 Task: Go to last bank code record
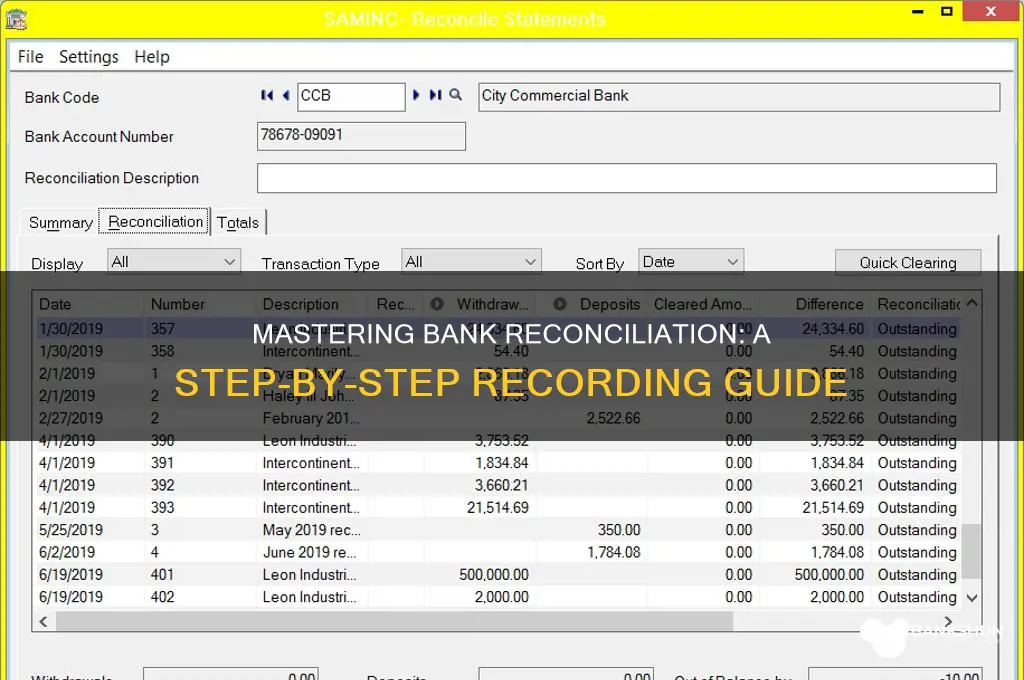click(x=436, y=95)
